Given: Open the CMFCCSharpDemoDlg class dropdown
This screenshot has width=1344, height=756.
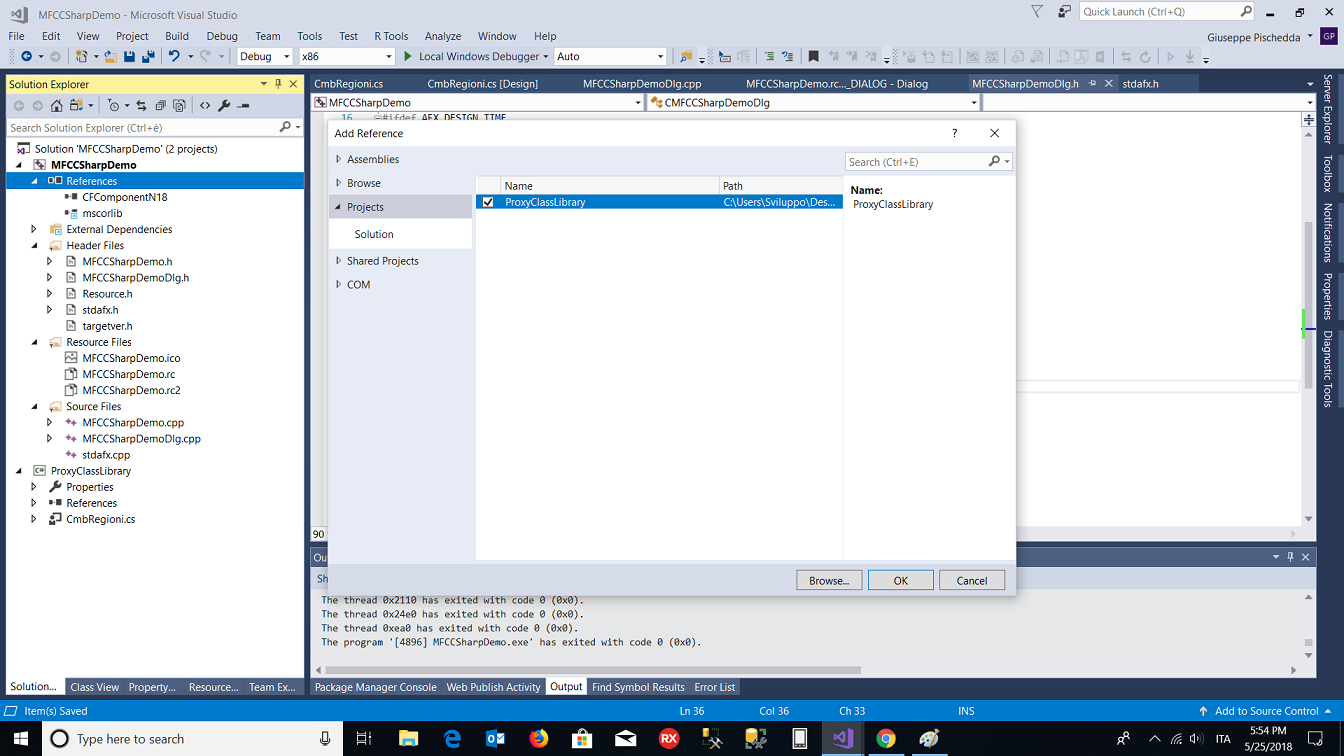Looking at the screenshot, I should [x=813, y=102].
